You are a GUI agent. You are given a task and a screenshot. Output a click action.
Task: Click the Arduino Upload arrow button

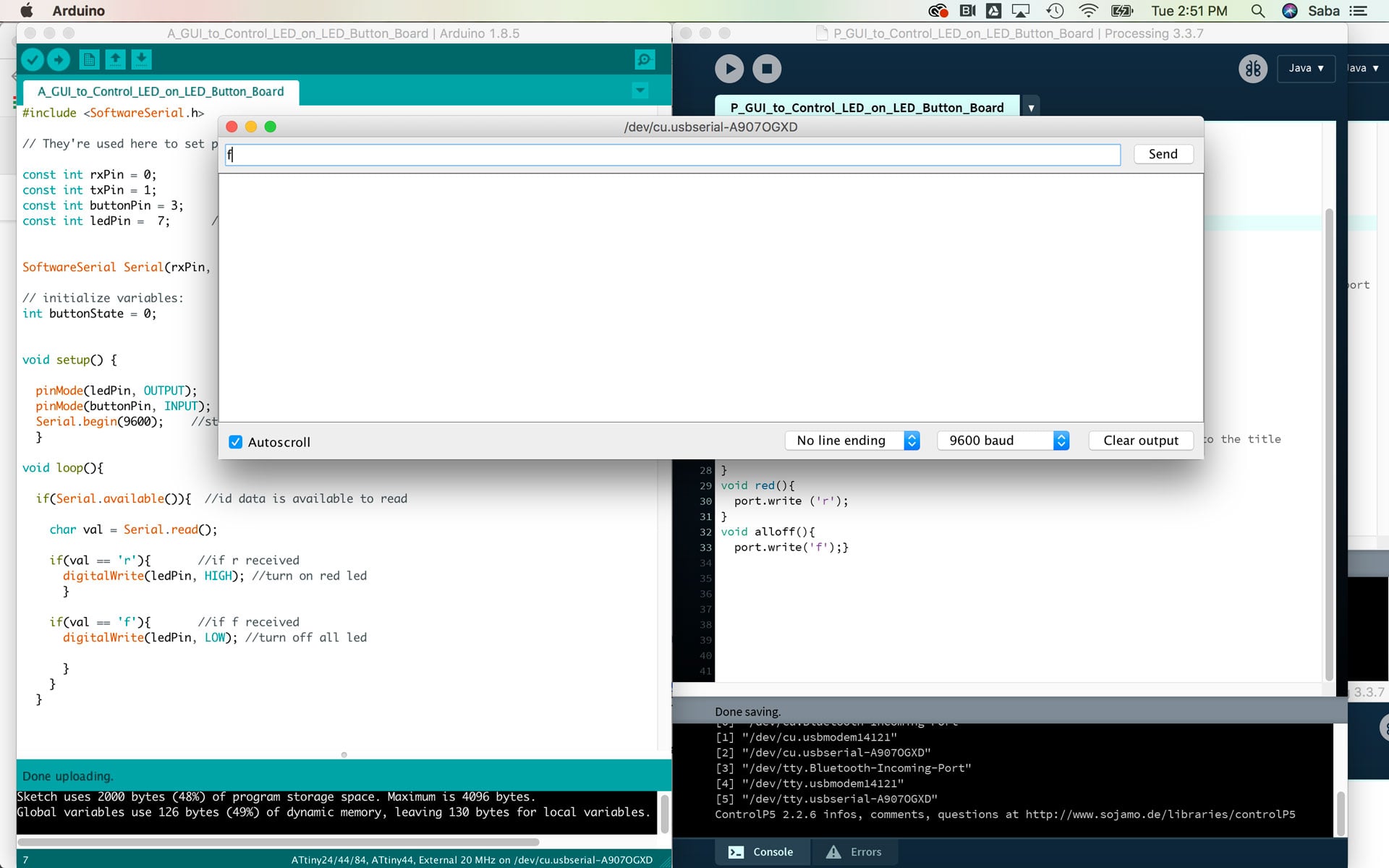59,59
